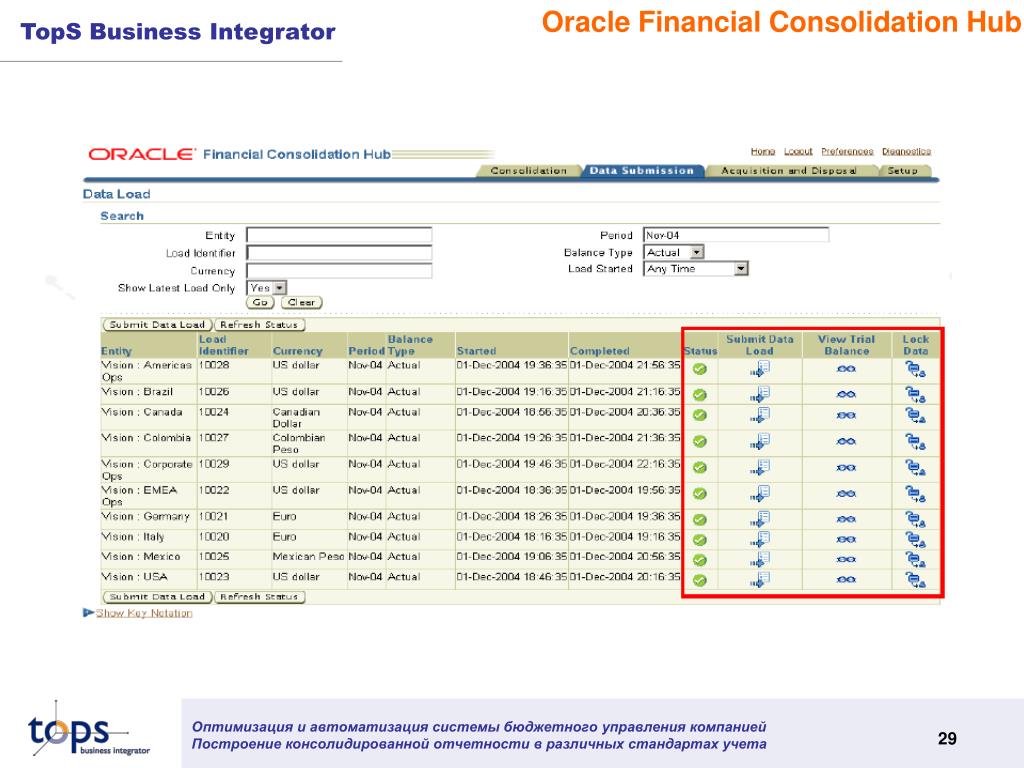Click Lock Data icon for Vision : Germany
The width and height of the screenshot is (1024, 768).
click(915, 519)
